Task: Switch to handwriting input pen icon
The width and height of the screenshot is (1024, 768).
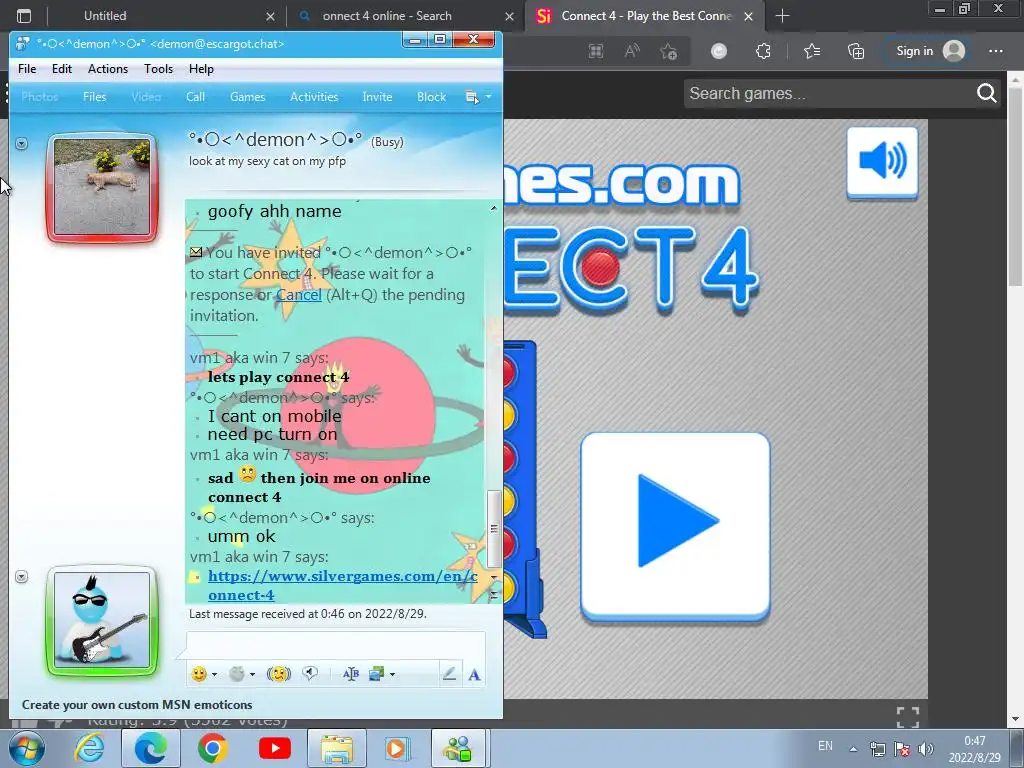Action: [449, 674]
